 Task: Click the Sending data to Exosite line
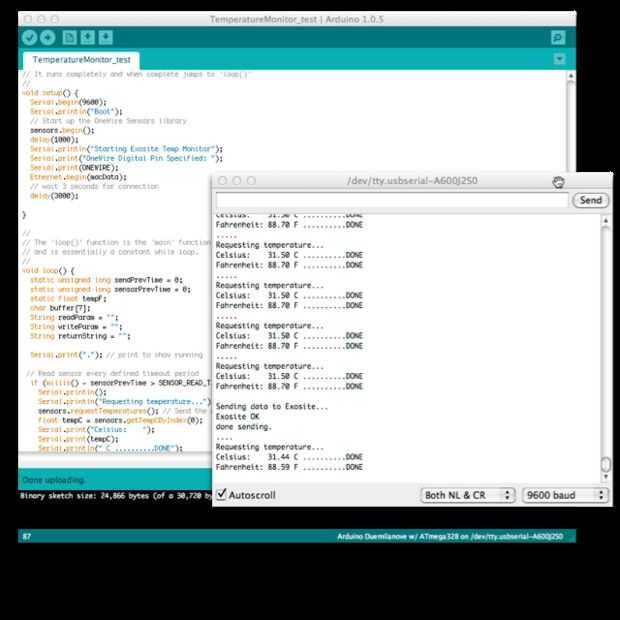pos(272,406)
